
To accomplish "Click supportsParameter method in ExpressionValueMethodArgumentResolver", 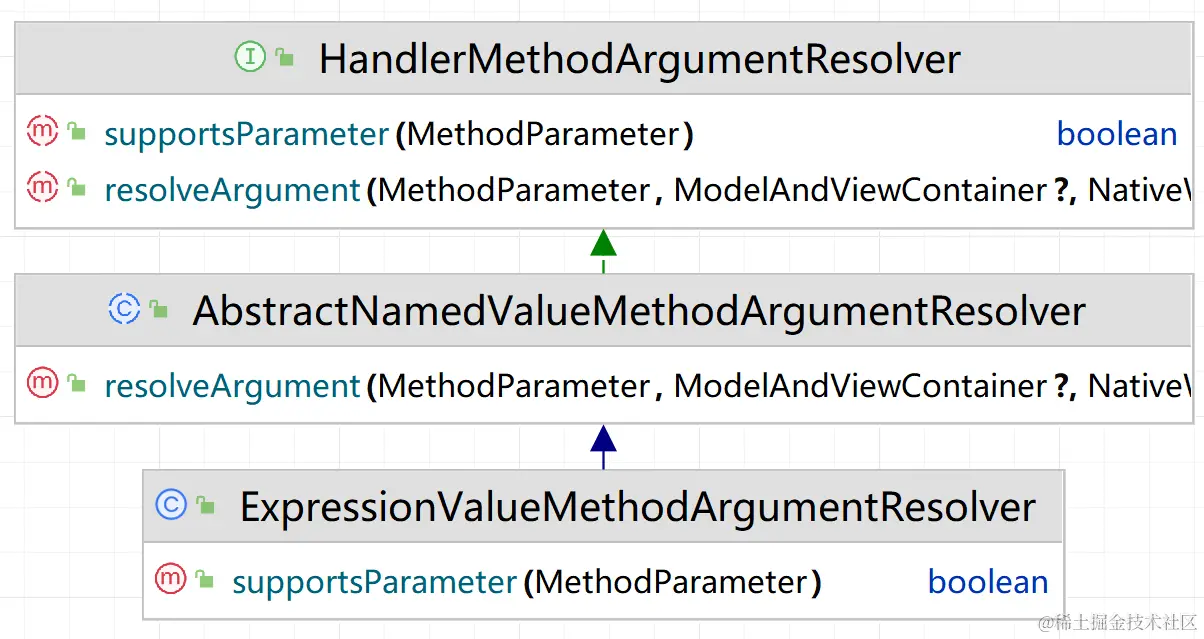I will tap(374, 581).
